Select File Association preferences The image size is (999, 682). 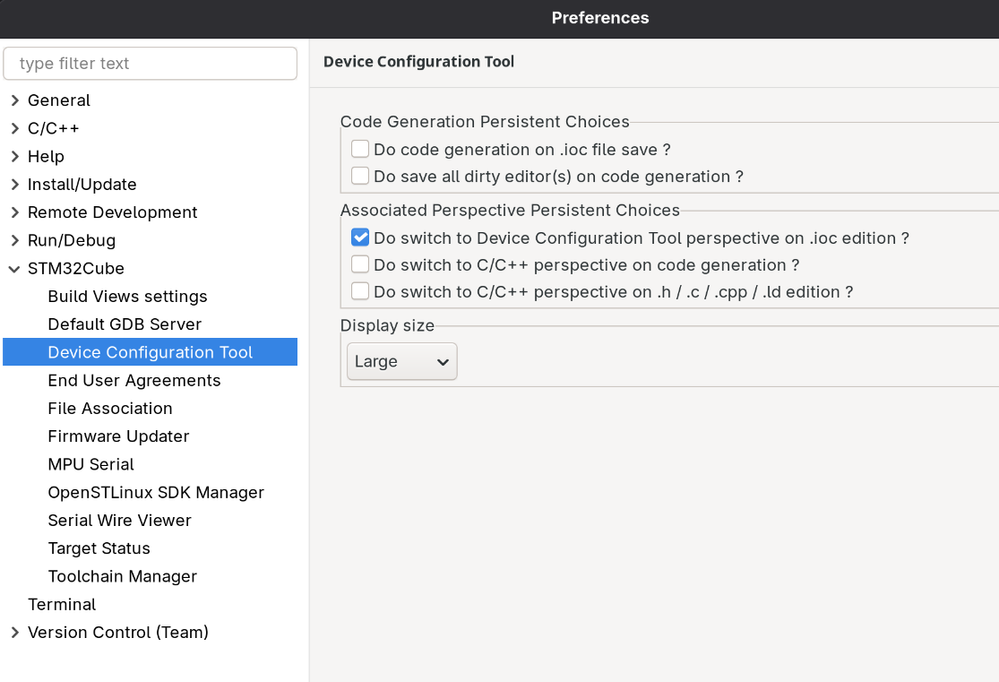click(110, 409)
